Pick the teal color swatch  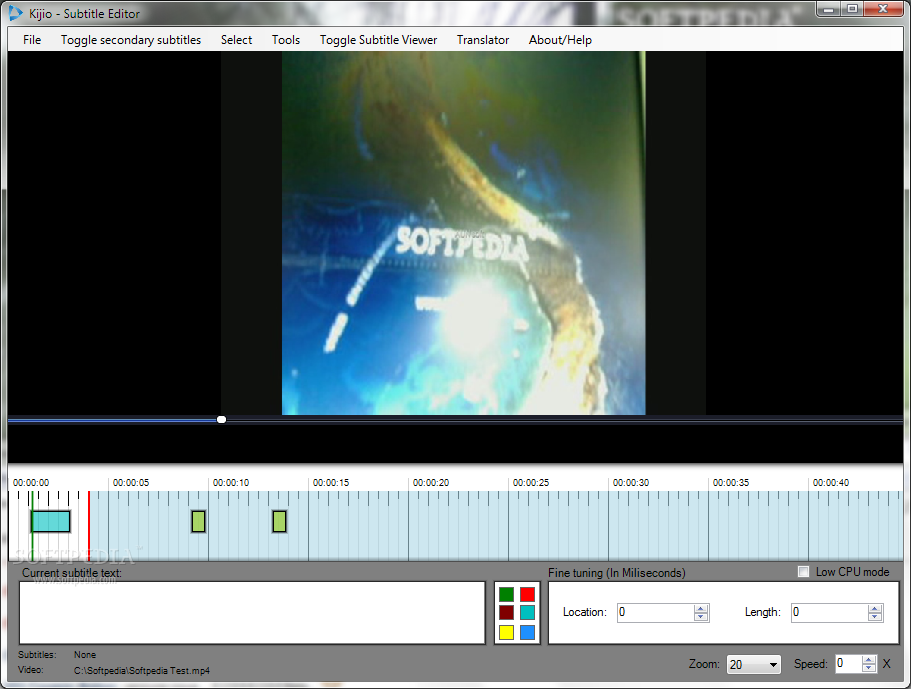[x=528, y=612]
